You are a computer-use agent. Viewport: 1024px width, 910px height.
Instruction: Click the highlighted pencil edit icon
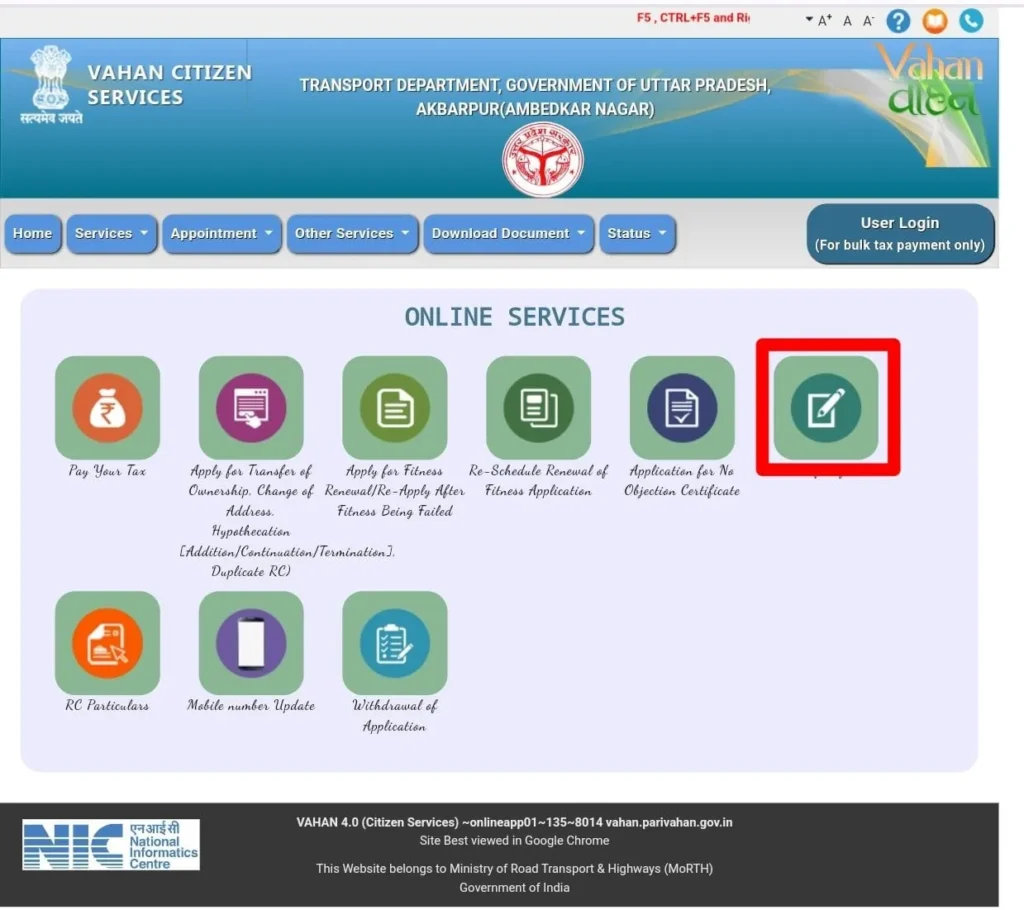[826, 408]
